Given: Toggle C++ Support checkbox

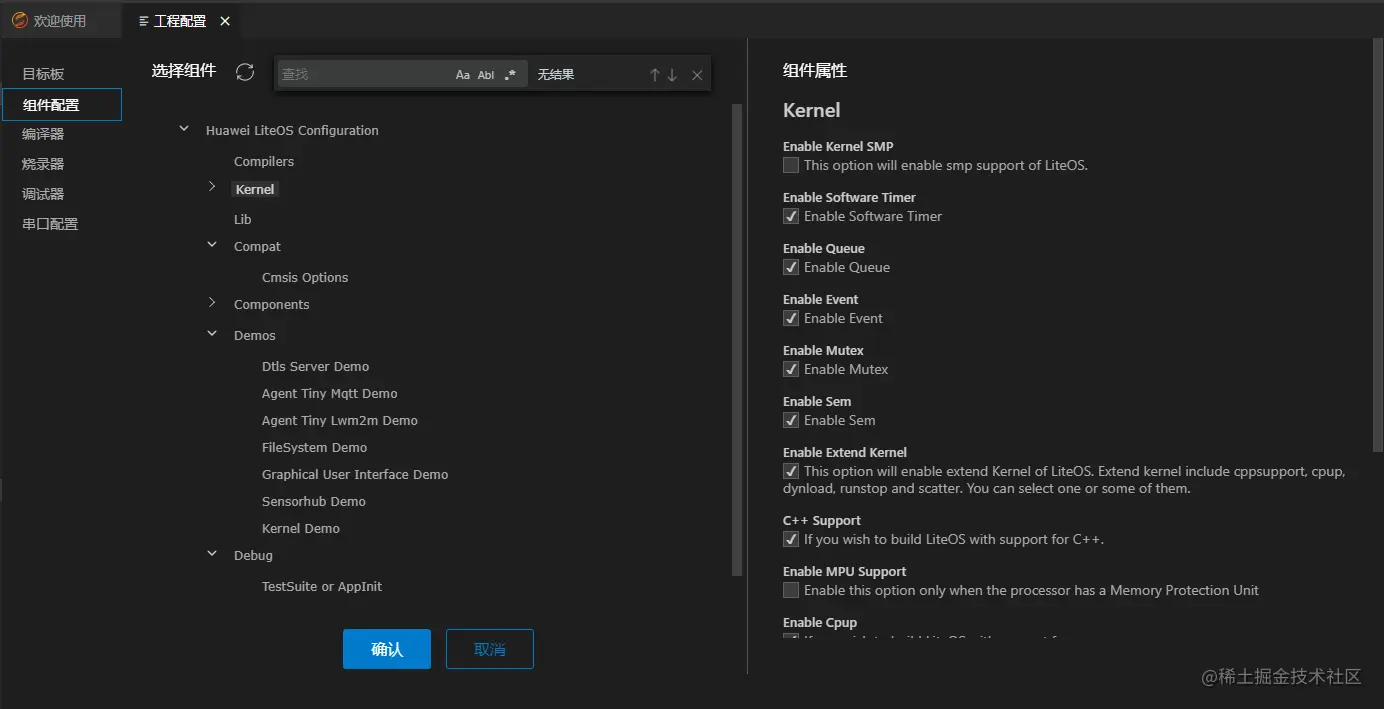Looking at the screenshot, I should [791, 539].
